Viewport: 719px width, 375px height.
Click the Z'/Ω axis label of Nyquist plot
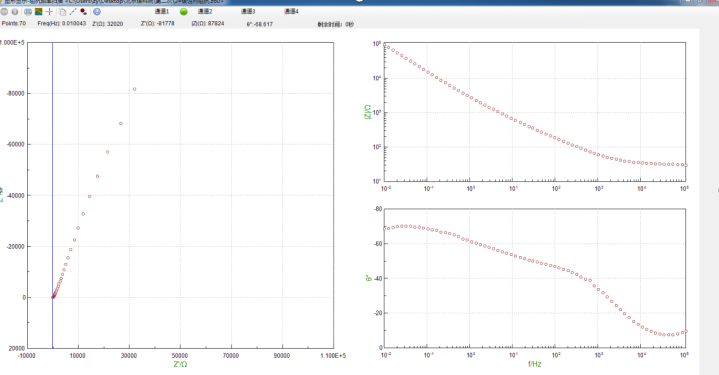[180, 364]
